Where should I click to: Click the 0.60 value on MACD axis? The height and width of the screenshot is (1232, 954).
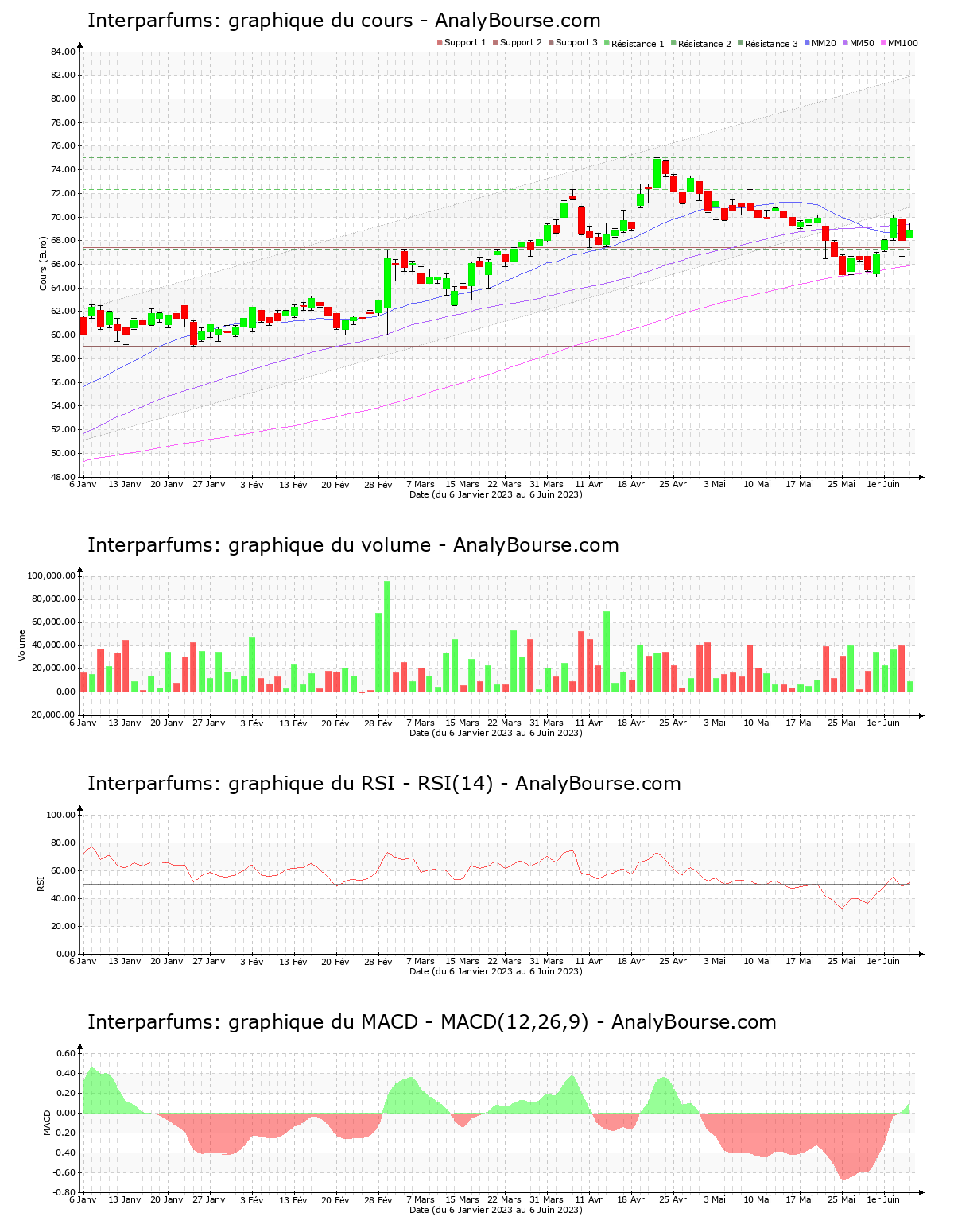tap(67, 1053)
